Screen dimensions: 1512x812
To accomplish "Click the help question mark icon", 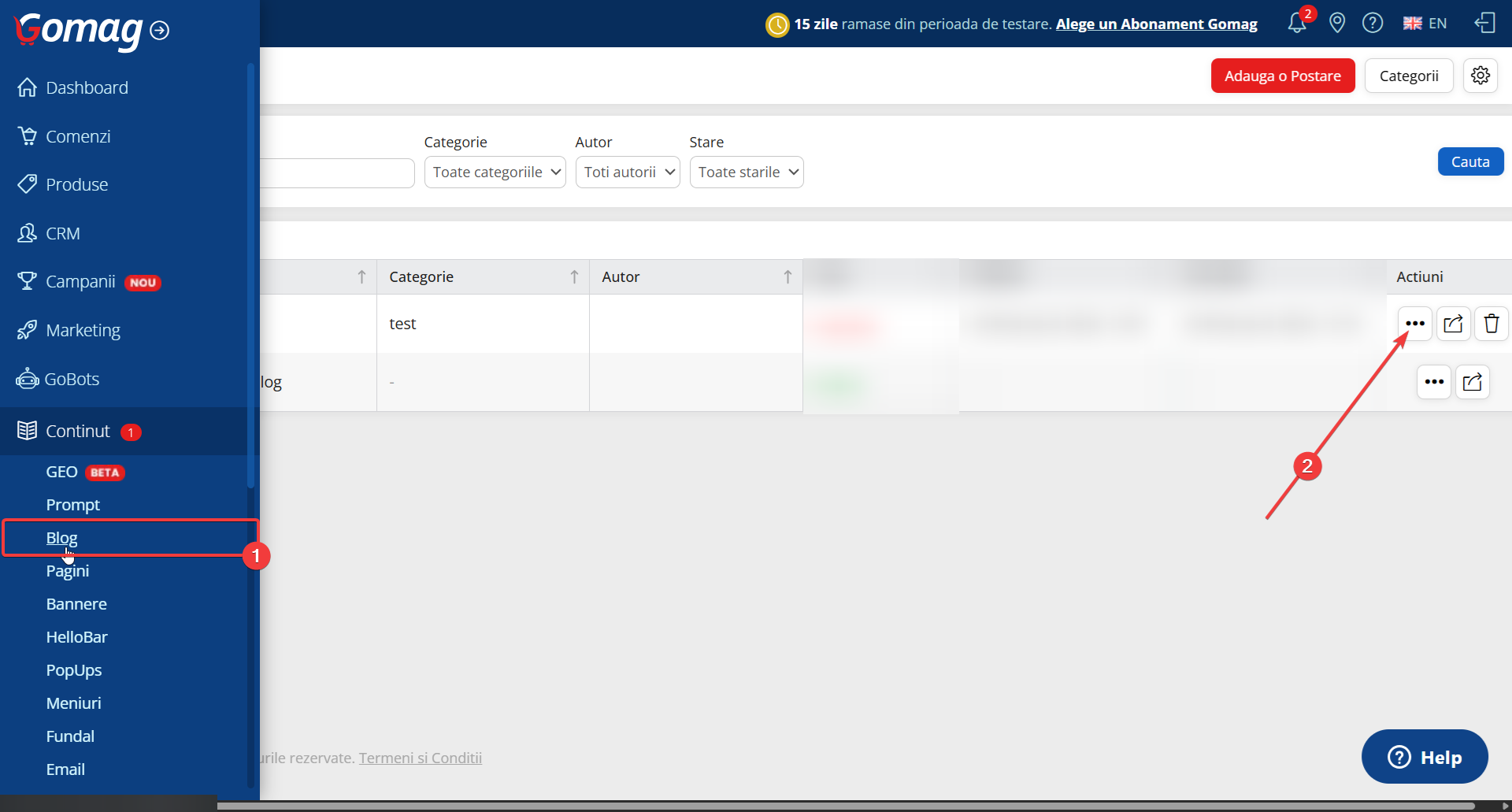I will (x=1373, y=23).
